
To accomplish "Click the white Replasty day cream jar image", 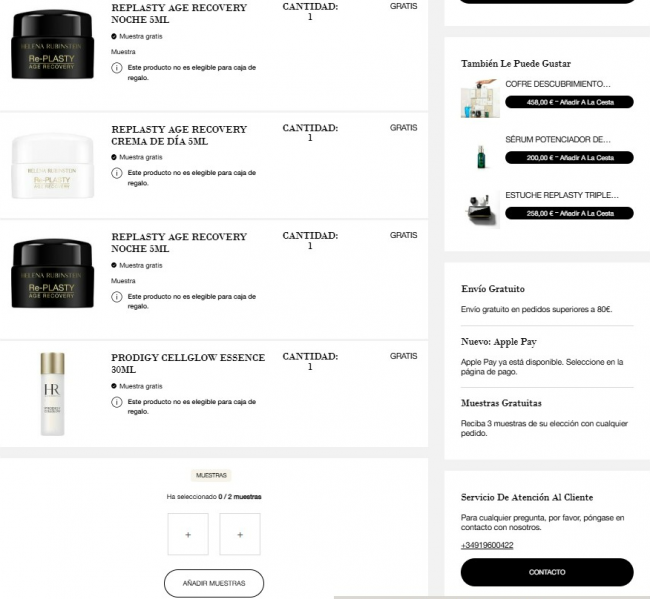I will pos(53,166).
